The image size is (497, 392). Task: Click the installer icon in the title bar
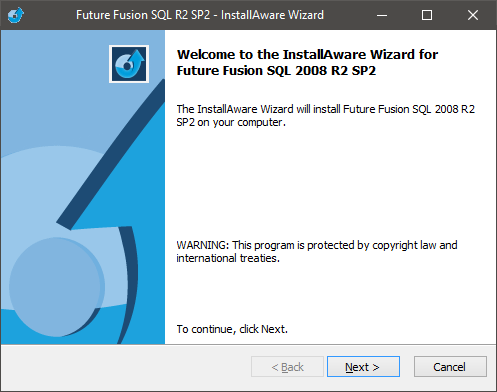[16, 15]
